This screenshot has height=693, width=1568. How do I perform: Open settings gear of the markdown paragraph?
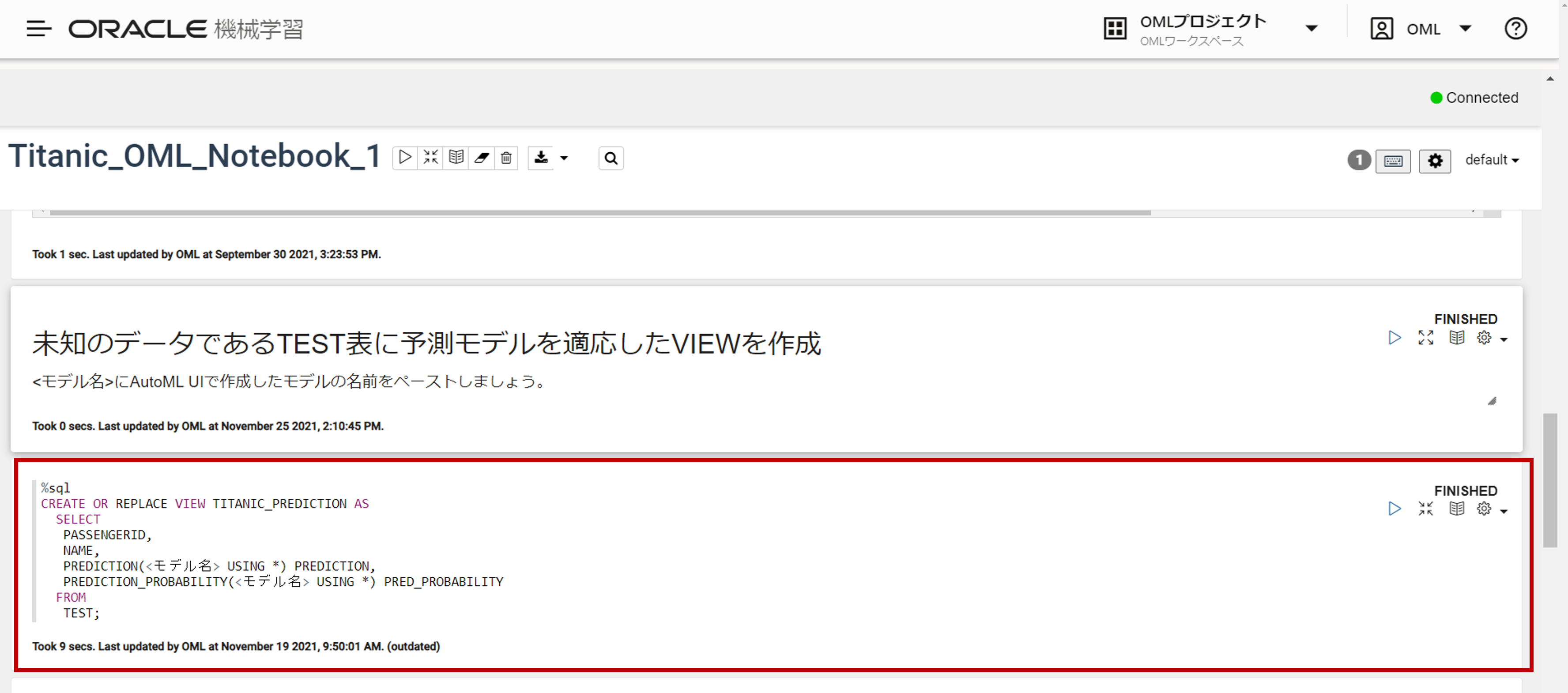1484,338
